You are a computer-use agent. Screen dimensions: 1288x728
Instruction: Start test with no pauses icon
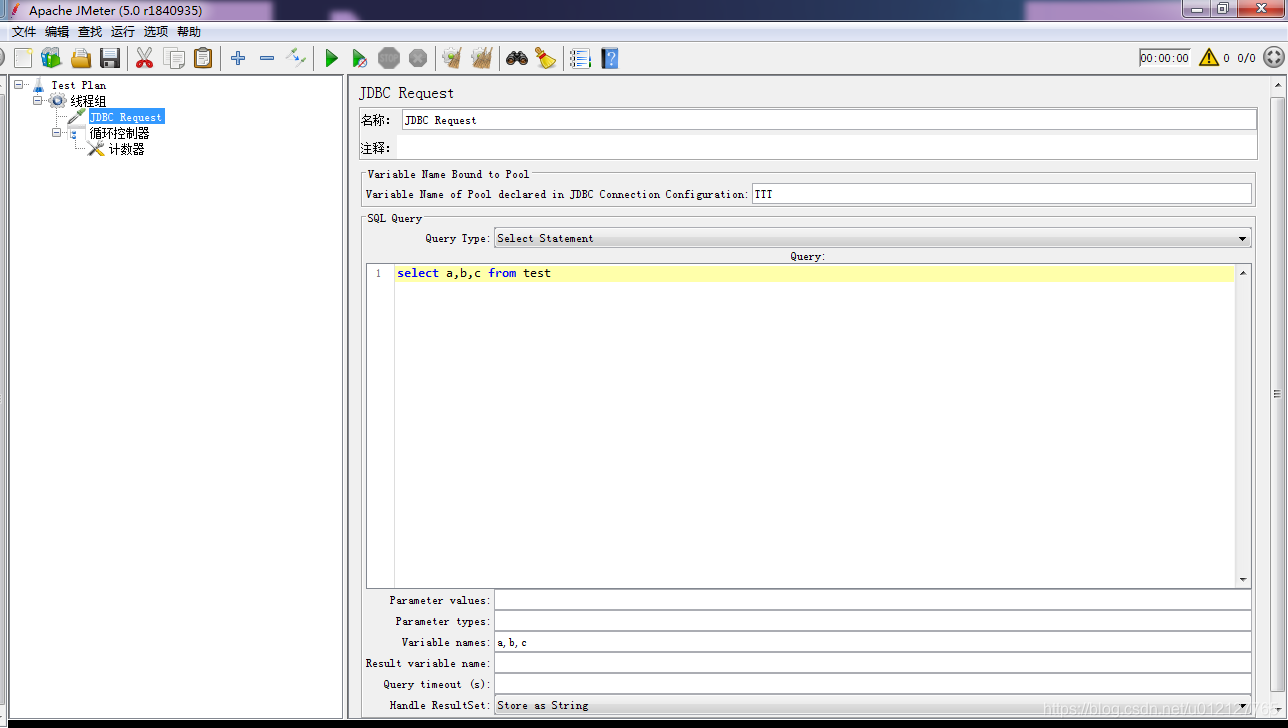[x=360, y=58]
